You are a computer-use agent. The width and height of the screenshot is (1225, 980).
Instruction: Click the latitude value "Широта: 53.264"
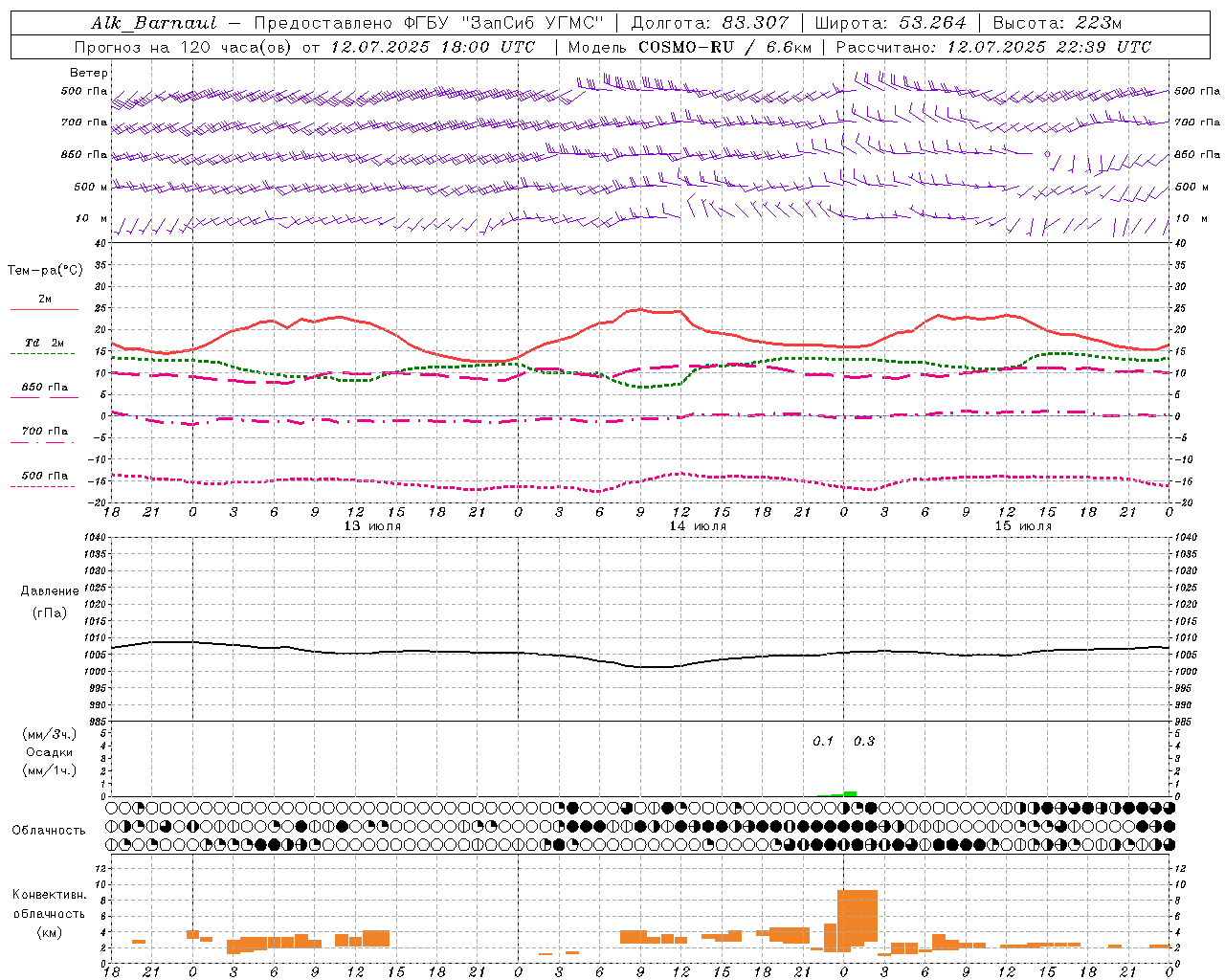click(x=890, y=23)
